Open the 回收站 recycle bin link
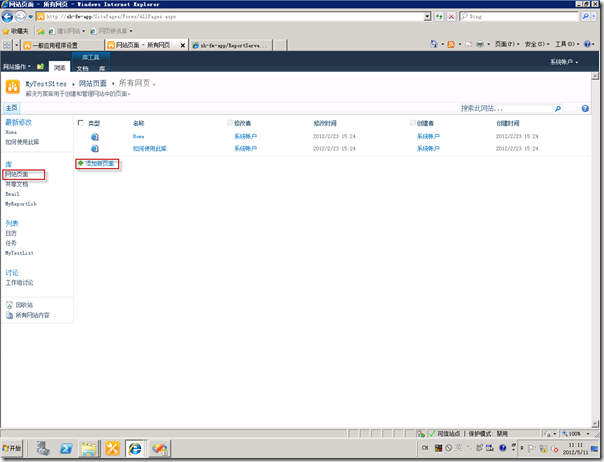This screenshot has width=604, height=462. click(24, 305)
